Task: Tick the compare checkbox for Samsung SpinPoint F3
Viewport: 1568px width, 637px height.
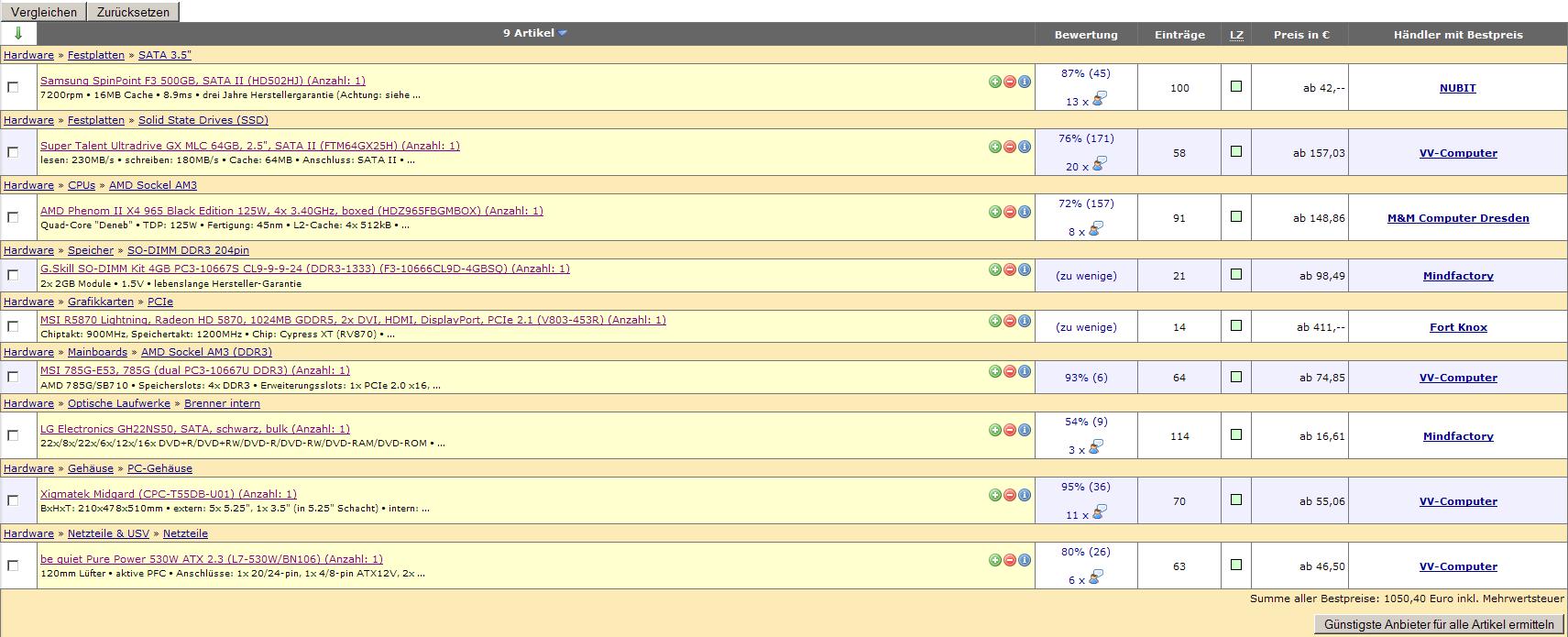Action: (x=13, y=87)
